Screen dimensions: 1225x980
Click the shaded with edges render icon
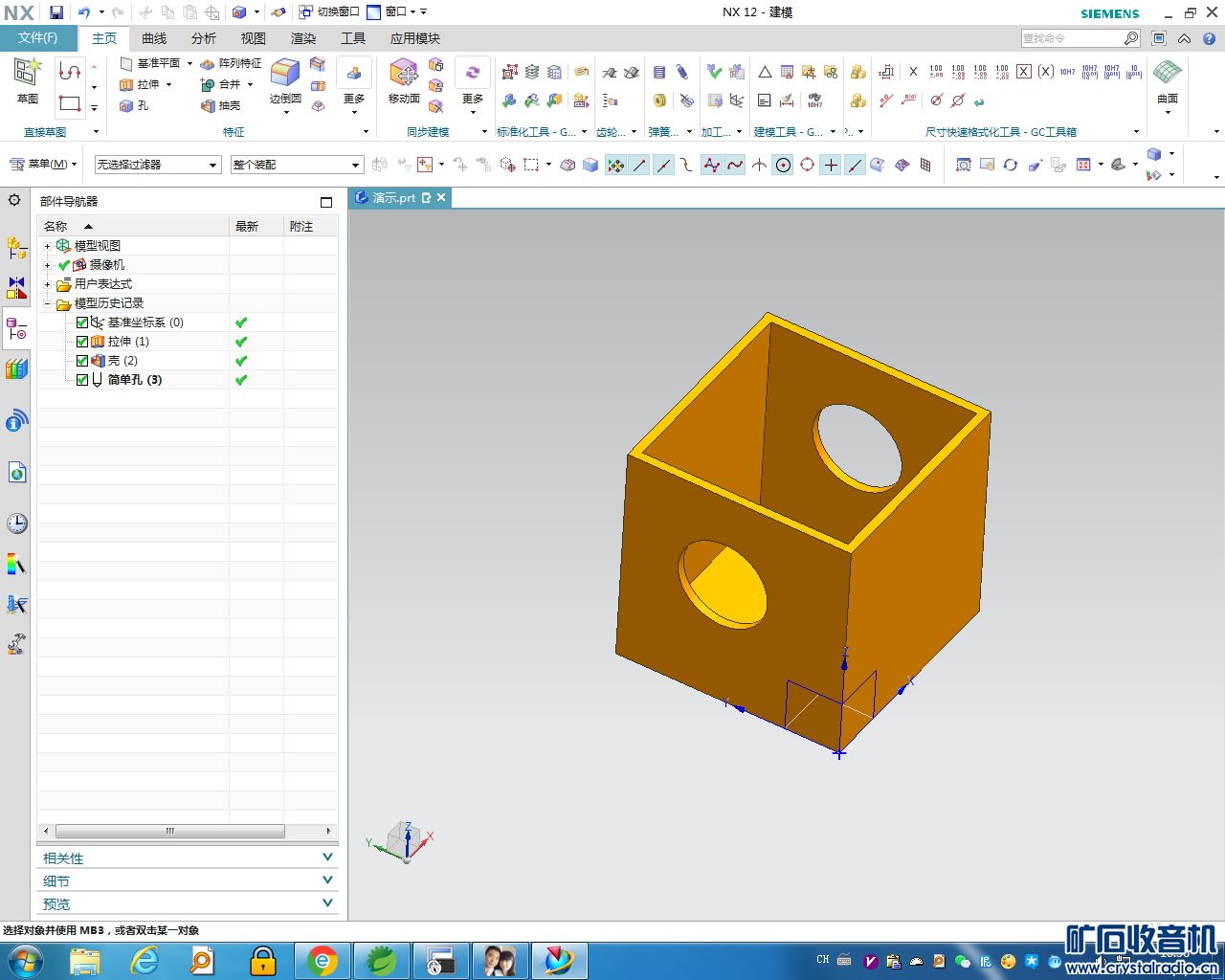click(x=1154, y=154)
